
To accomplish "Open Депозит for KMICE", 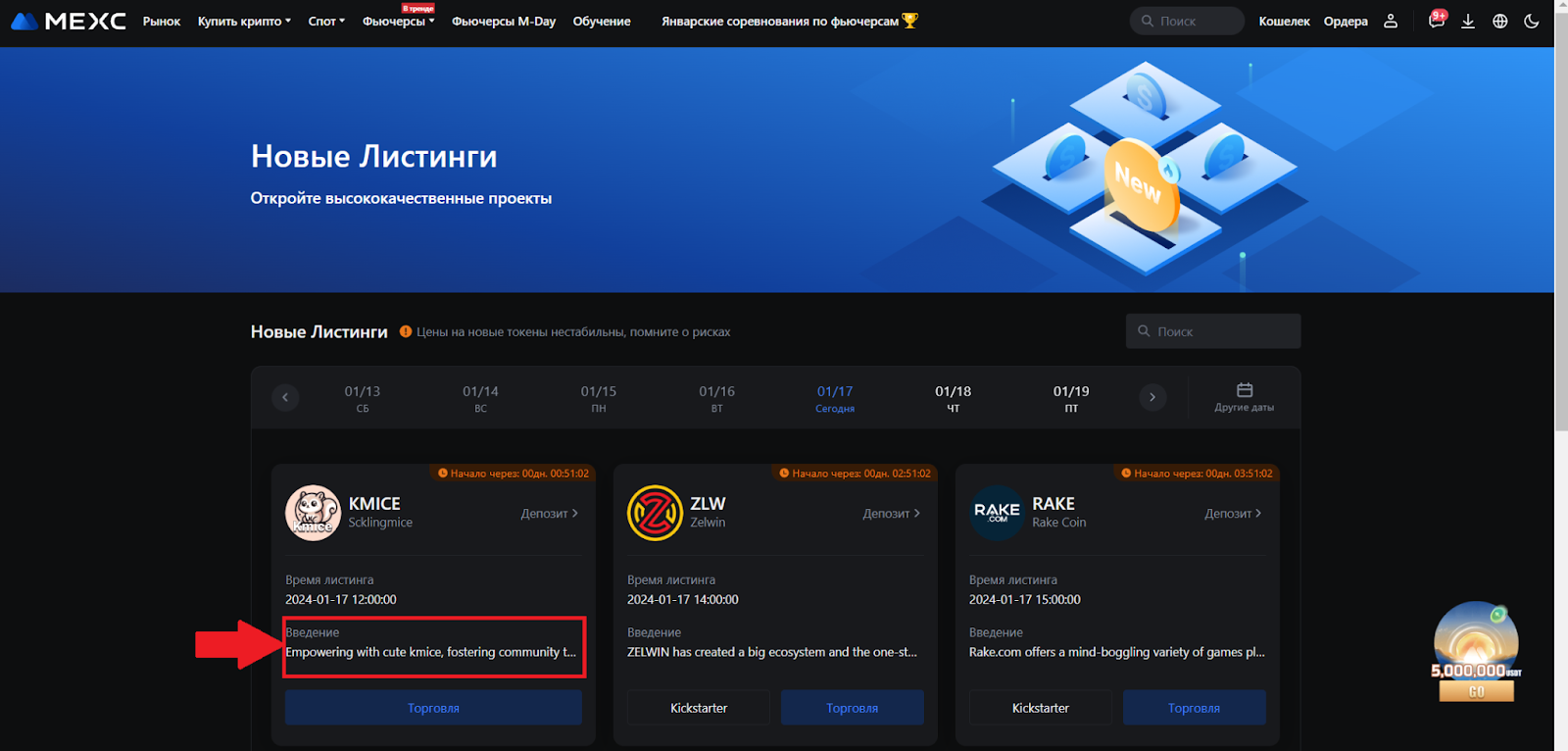I will pyautogui.click(x=550, y=513).
